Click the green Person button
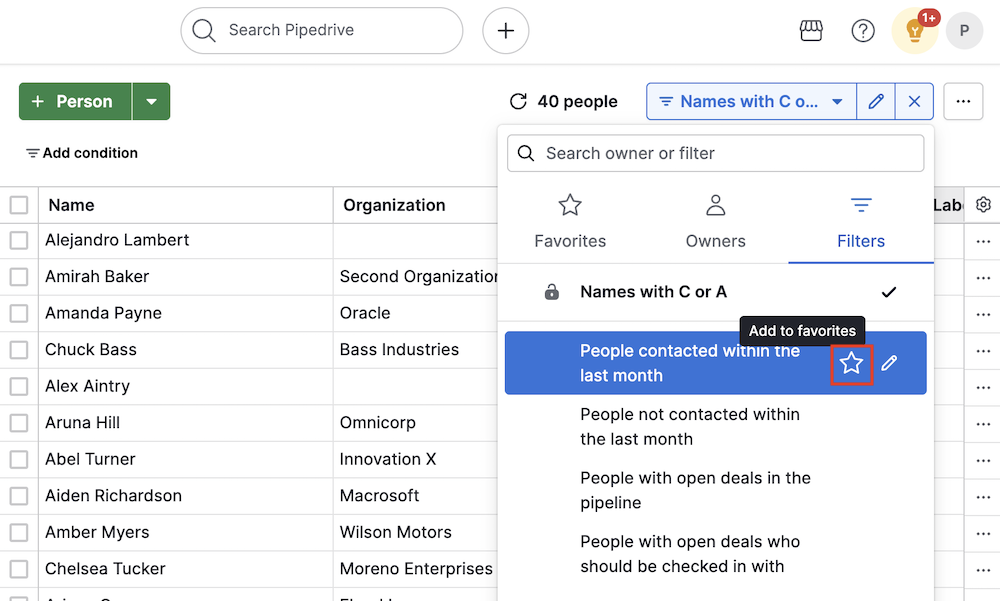 click(x=74, y=101)
